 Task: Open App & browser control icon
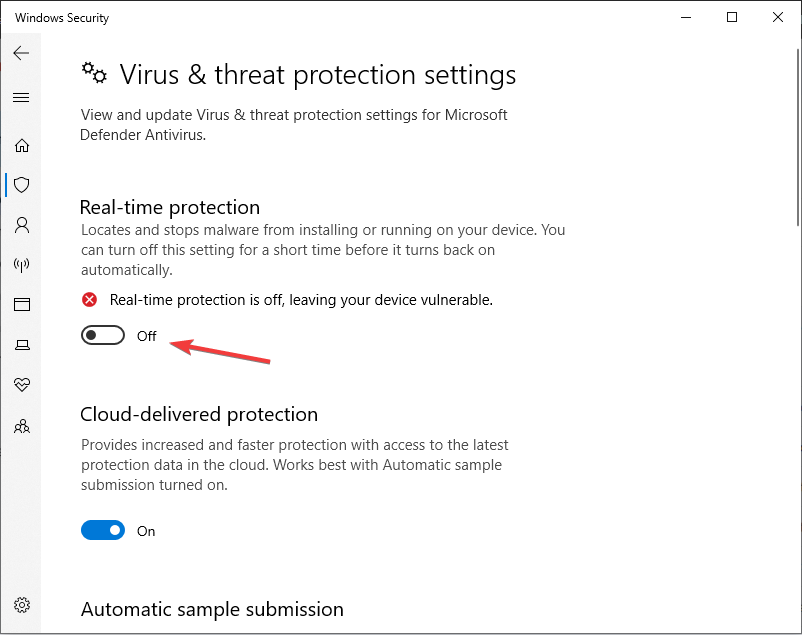21,304
